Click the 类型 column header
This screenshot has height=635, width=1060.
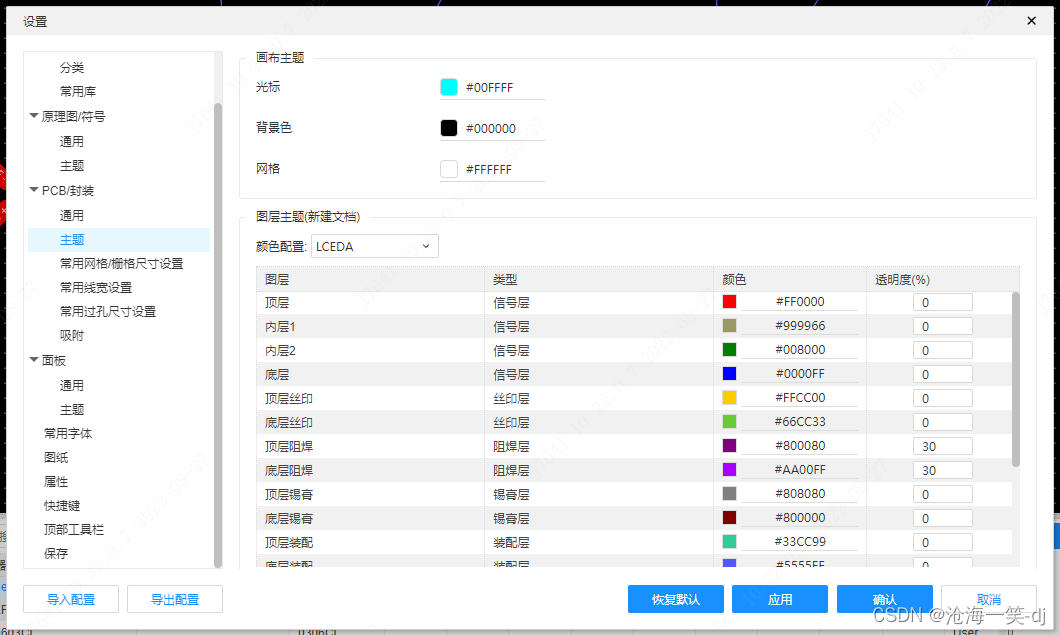coord(598,279)
